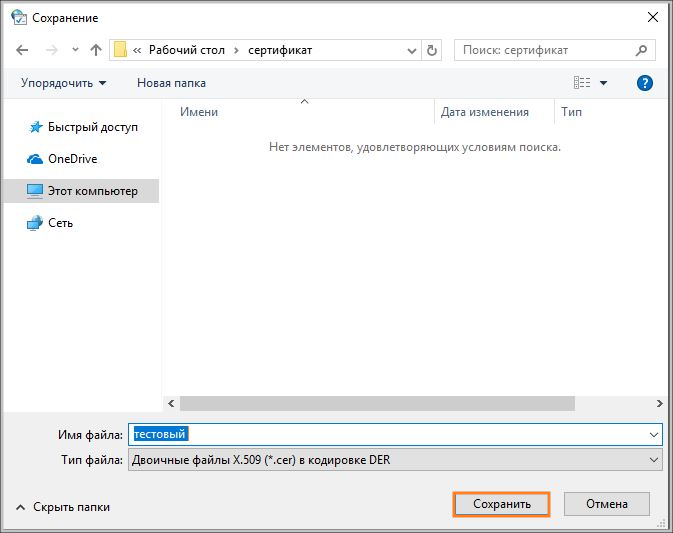The height and width of the screenshot is (533, 673).
Task: Click the Поиск: сертификат search field
Action: coord(545,50)
